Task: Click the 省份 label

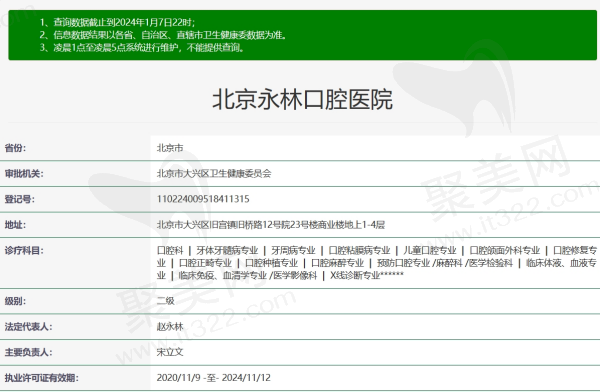Action: tap(15, 148)
